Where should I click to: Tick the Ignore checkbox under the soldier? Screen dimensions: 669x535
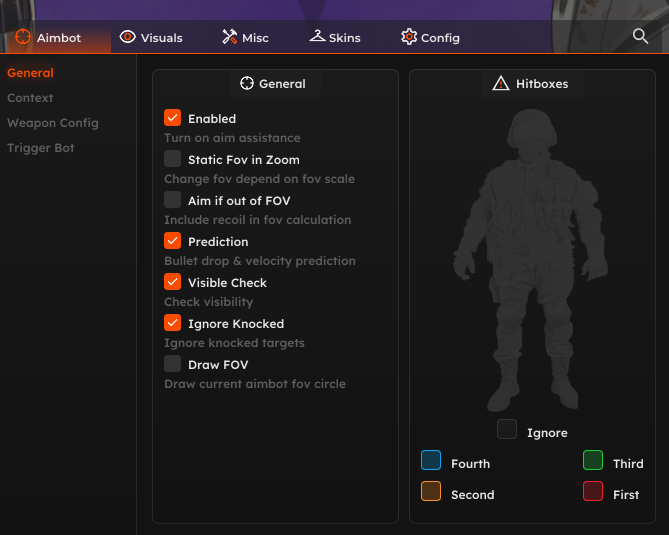click(507, 430)
